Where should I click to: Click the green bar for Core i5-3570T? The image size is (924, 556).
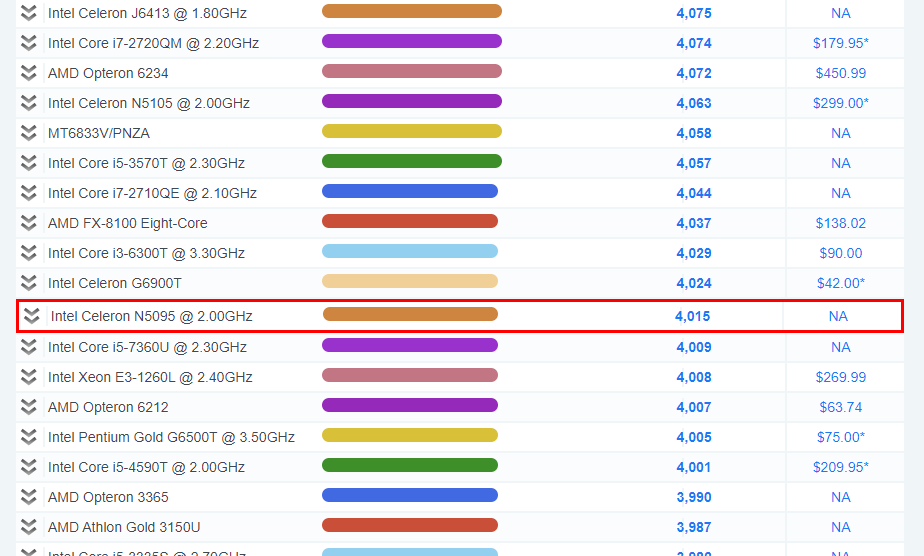tap(412, 161)
